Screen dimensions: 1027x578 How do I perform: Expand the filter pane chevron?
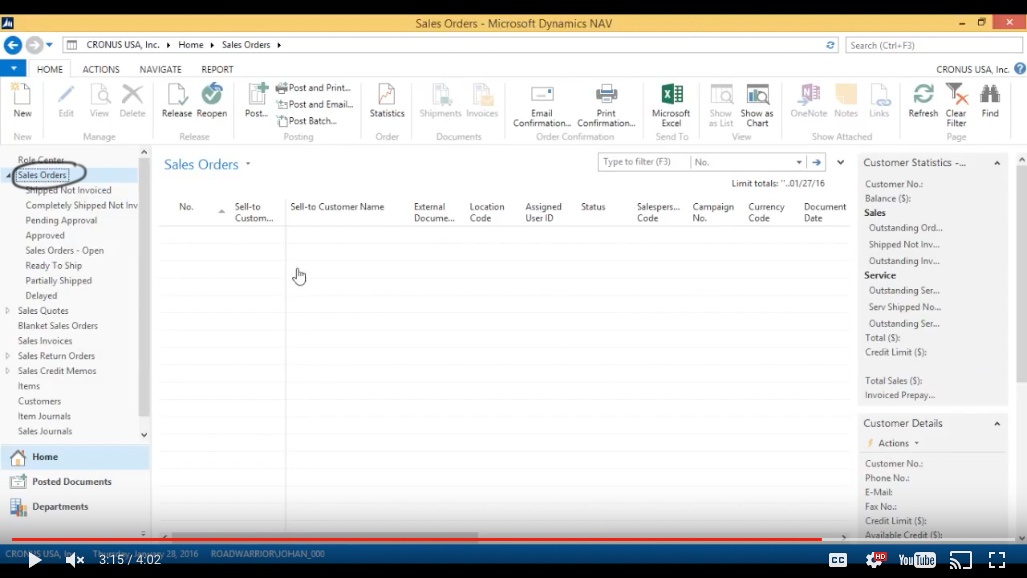click(840, 162)
